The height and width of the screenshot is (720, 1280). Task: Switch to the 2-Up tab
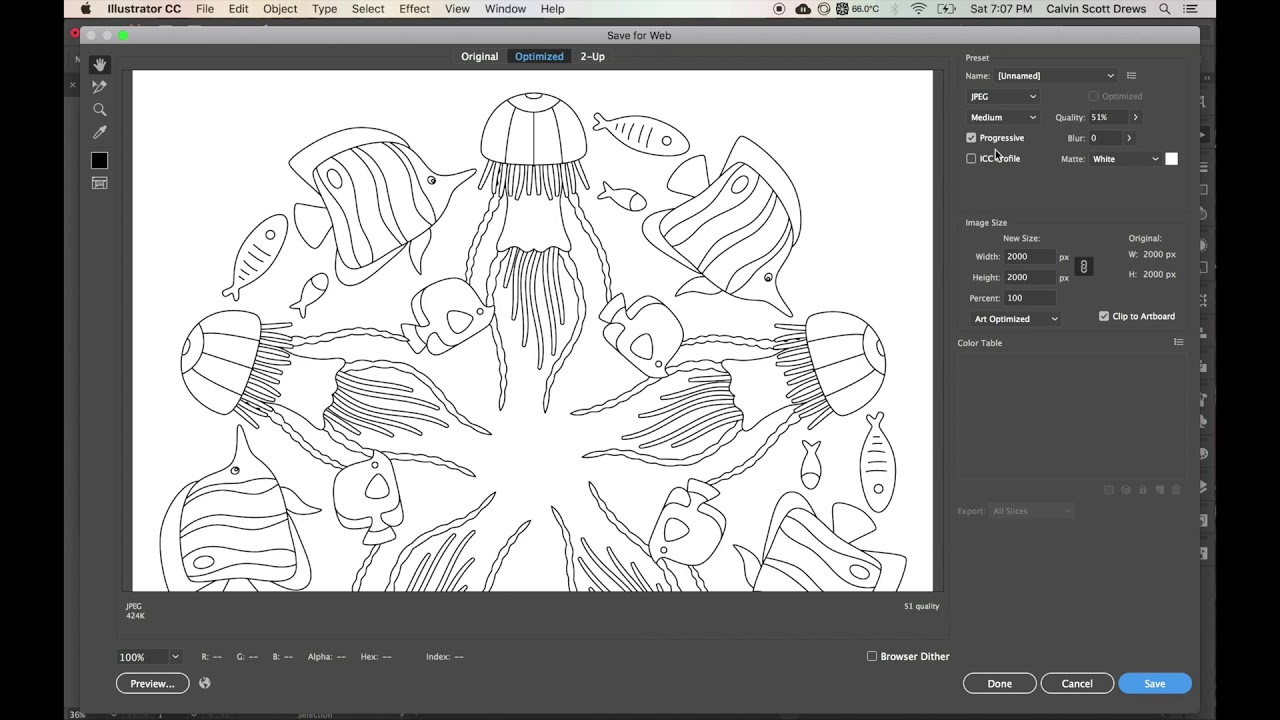coord(592,56)
